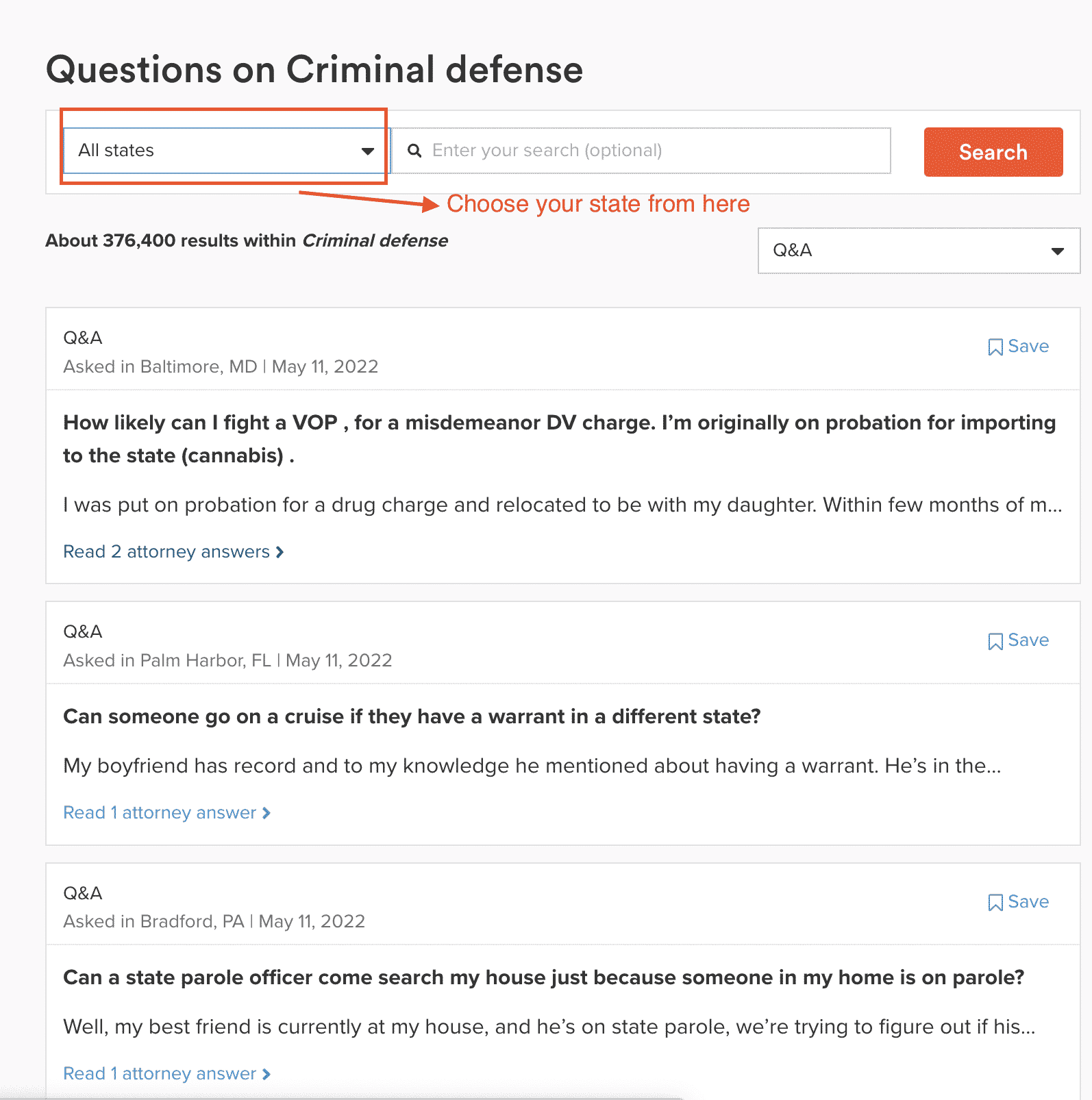The width and height of the screenshot is (1092, 1100).
Task: Click chevron beside Palm Harbor attorney answer link
Action: (x=266, y=813)
